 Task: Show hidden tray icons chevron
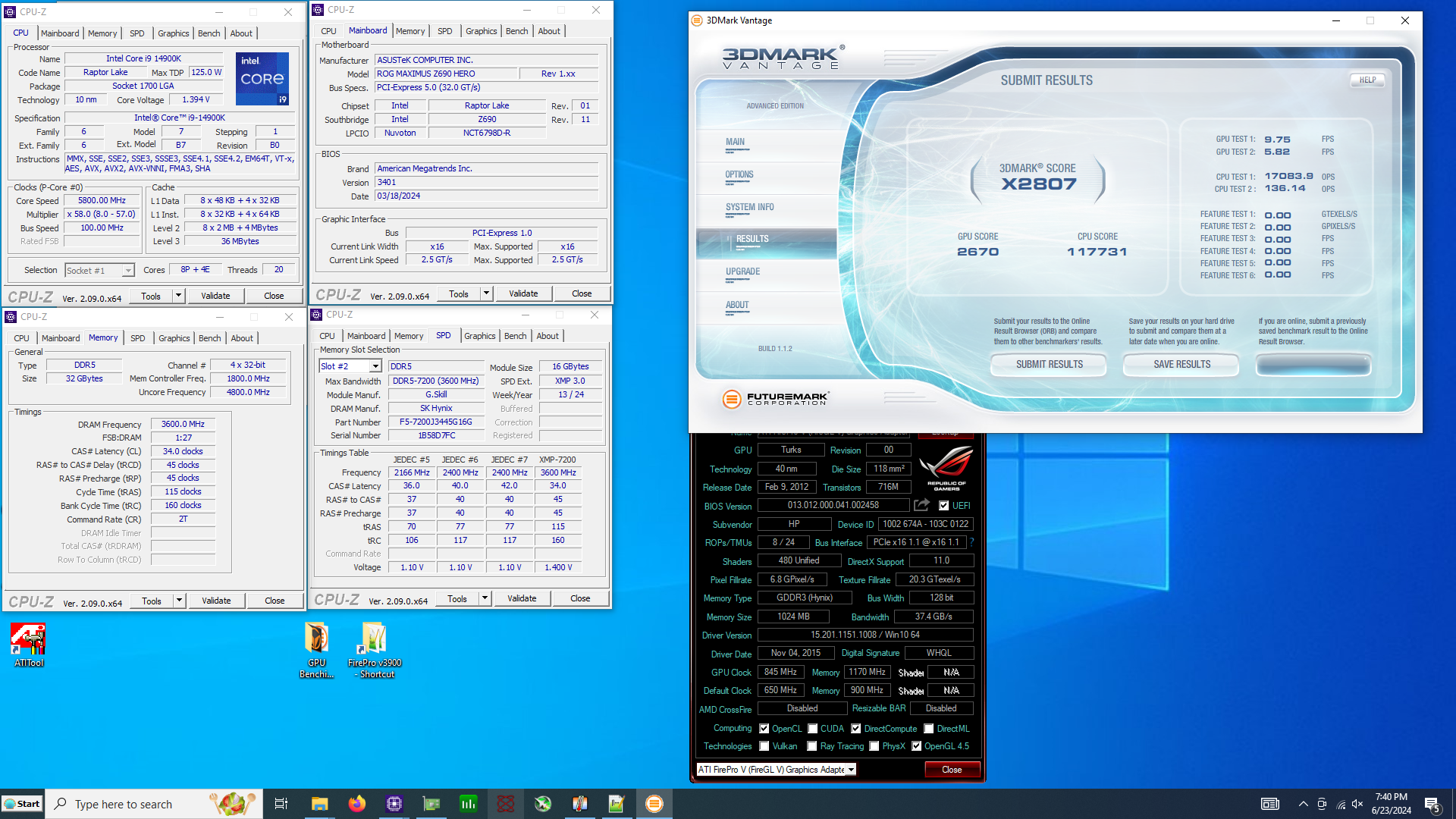pos(1303,804)
